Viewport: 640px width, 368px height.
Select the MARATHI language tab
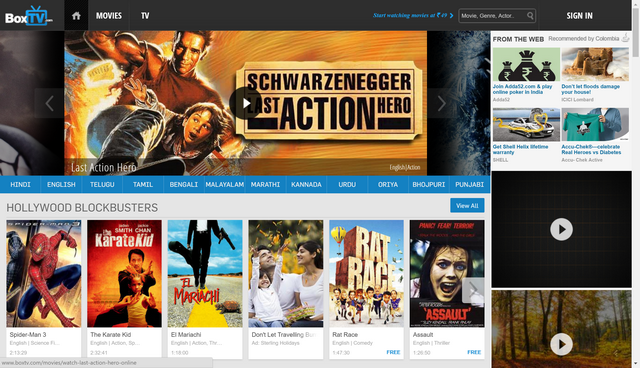[x=265, y=184]
